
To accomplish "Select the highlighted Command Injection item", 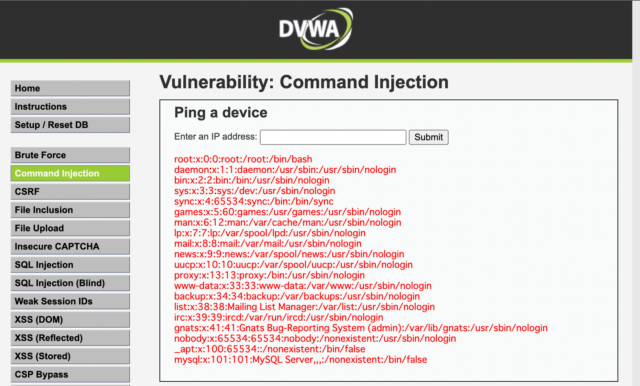I will point(70,173).
